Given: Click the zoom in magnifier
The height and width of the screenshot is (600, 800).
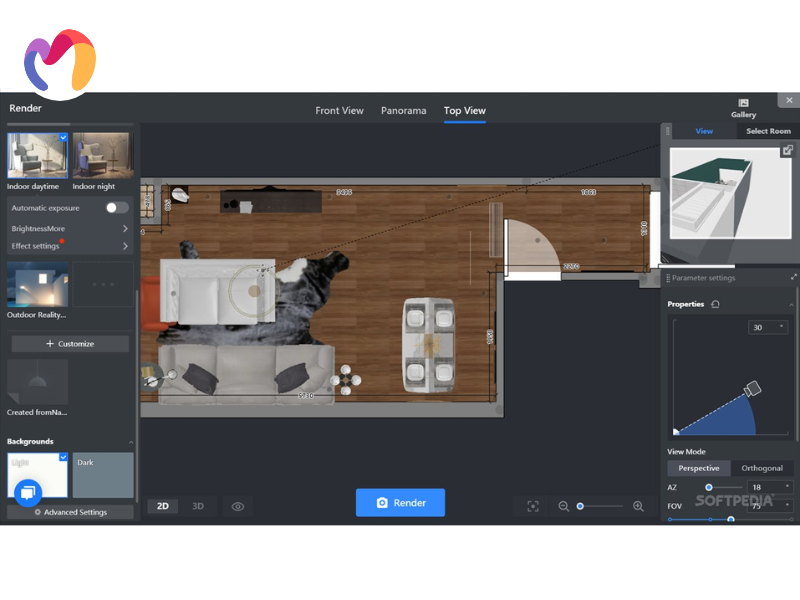Looking at the screenshot, I should (638, 506).
